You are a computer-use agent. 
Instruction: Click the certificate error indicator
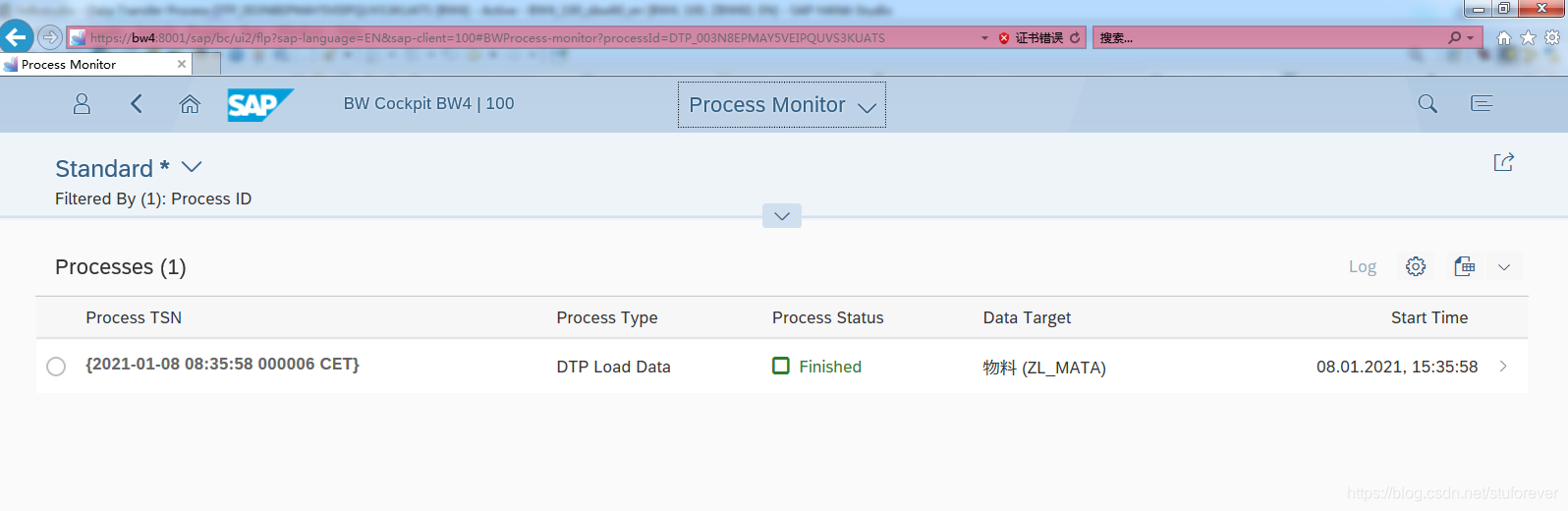coord(1031,37)
